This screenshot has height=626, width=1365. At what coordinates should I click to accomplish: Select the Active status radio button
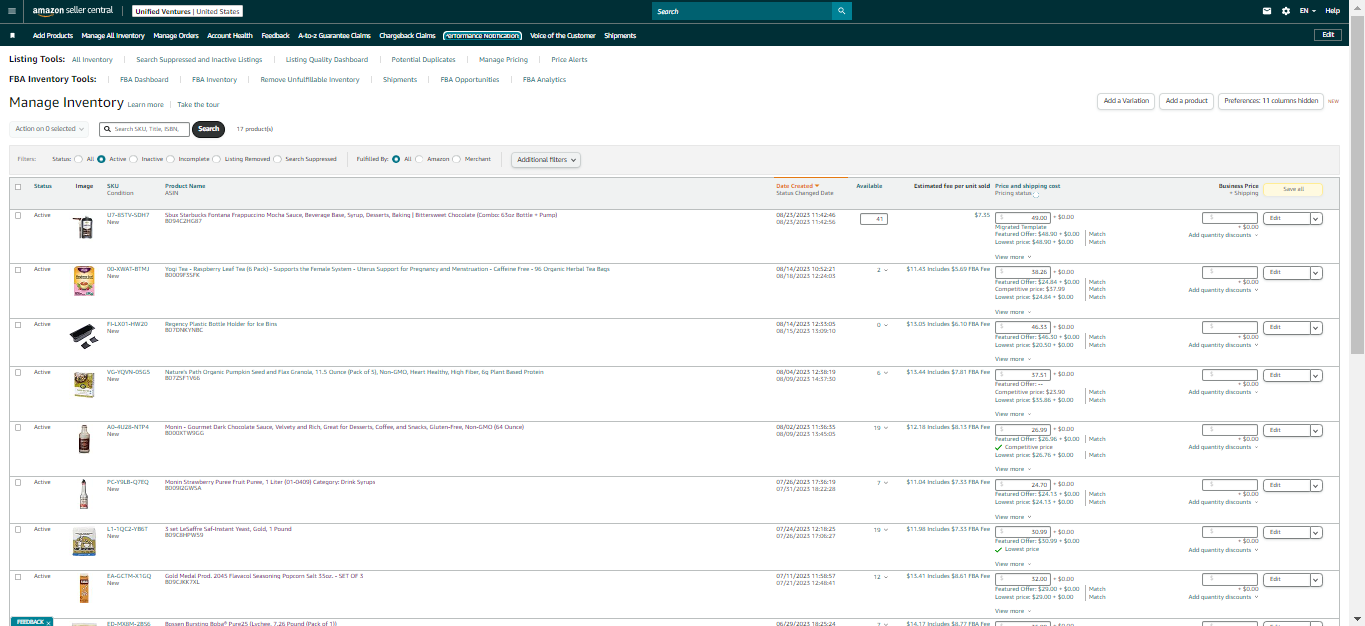[x=101, y=159]
